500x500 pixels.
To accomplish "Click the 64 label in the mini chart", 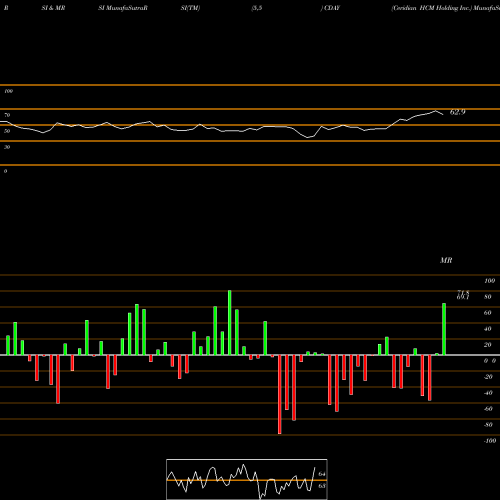I will 322,474.
